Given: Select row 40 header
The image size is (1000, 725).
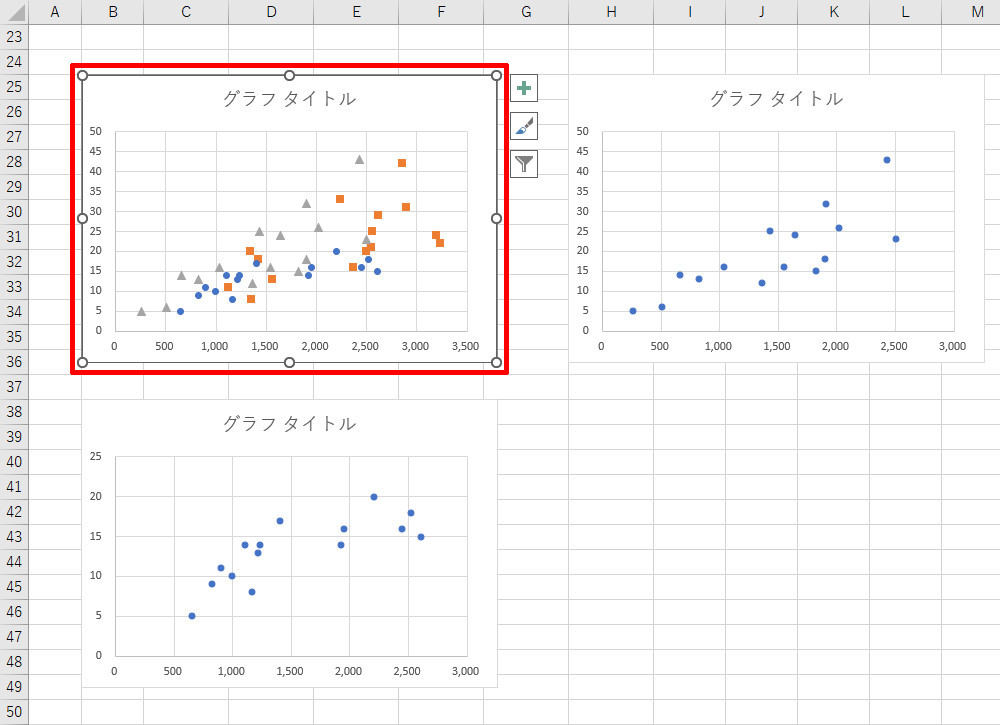Looking at the screenshot, I should (14, 462).
